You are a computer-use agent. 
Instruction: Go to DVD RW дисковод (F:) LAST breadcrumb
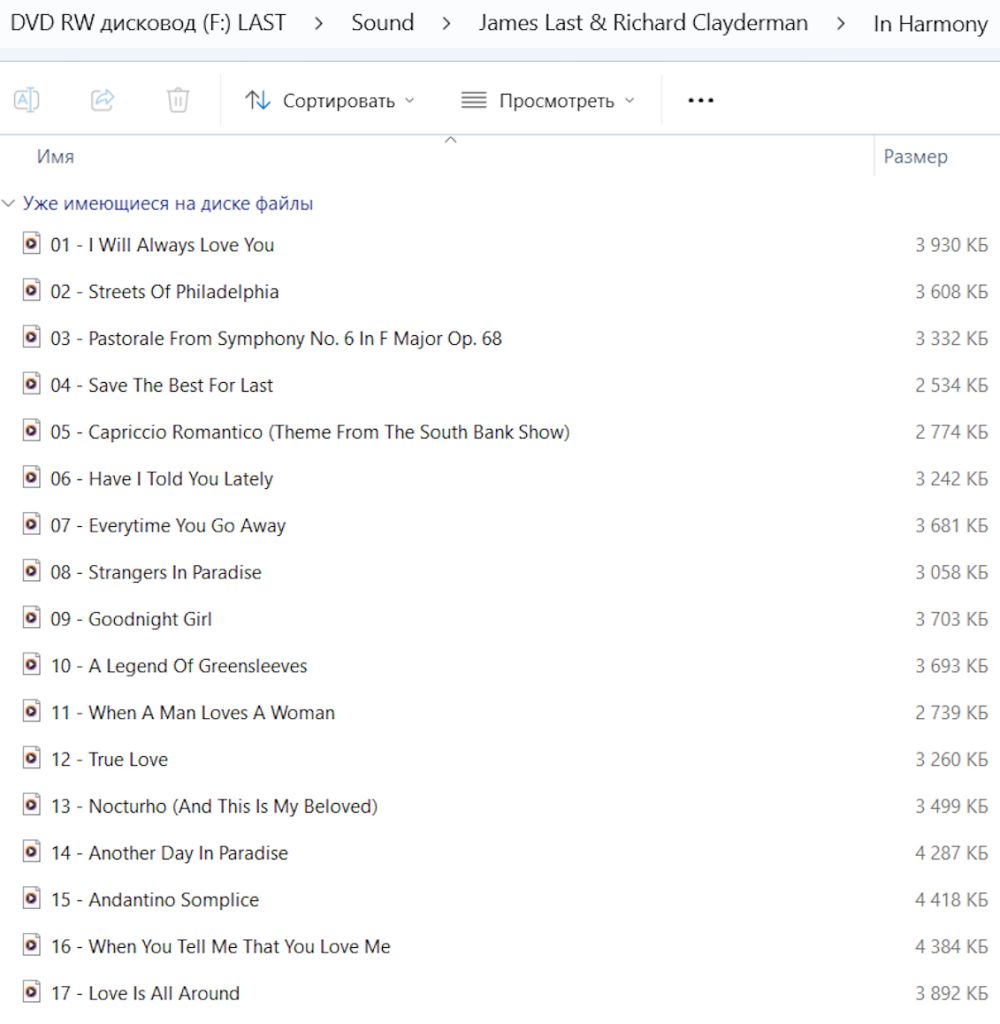pyautogui.click(x=148, y=23)
